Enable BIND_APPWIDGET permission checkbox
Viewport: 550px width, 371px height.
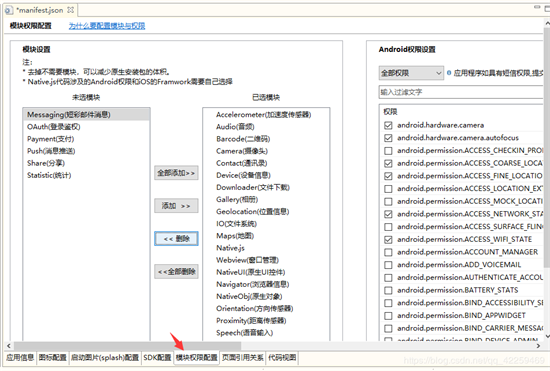click(388, 316)
